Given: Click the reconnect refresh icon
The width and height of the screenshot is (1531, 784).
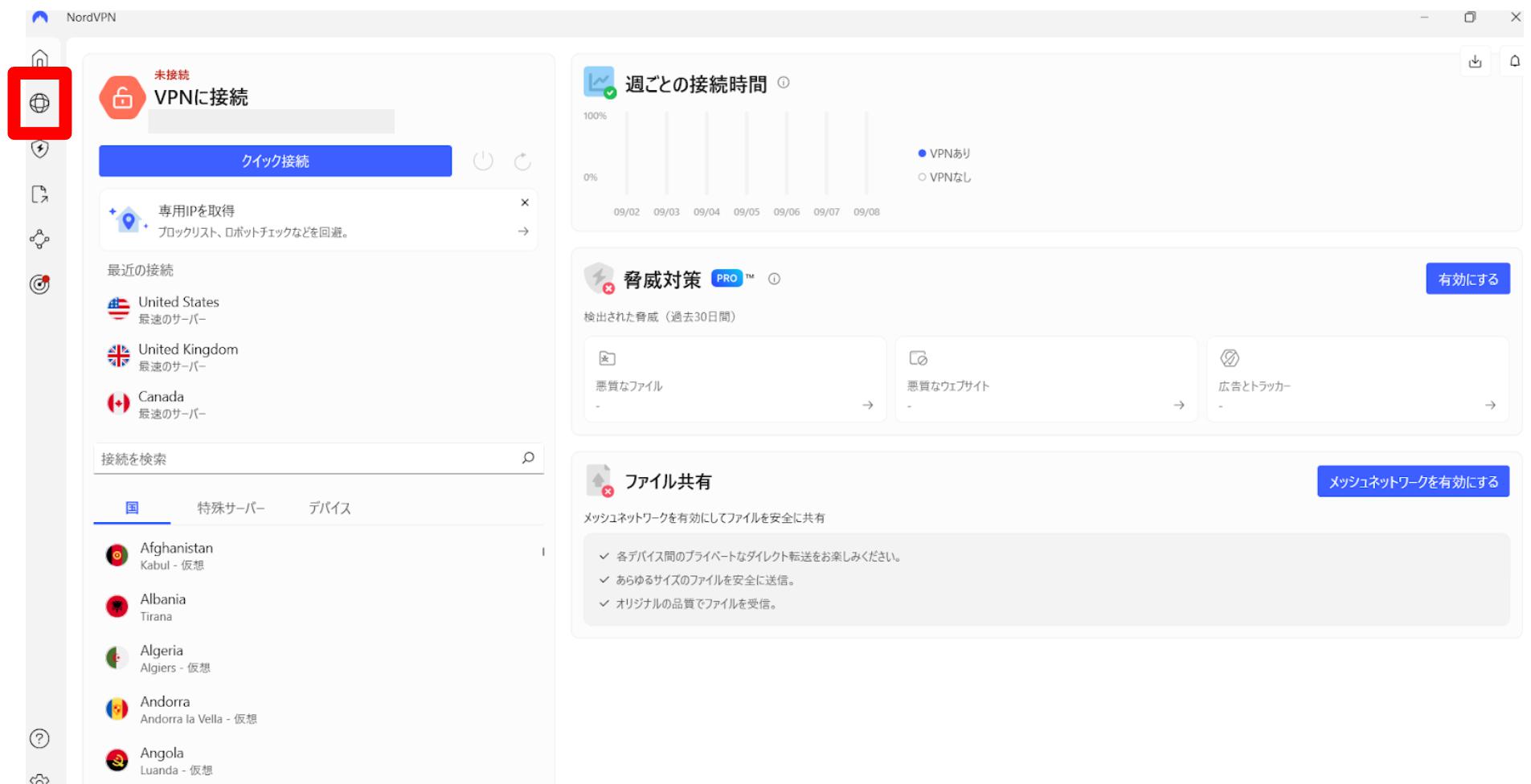Looking at the screenshot, I should click(x=522, y=161).
